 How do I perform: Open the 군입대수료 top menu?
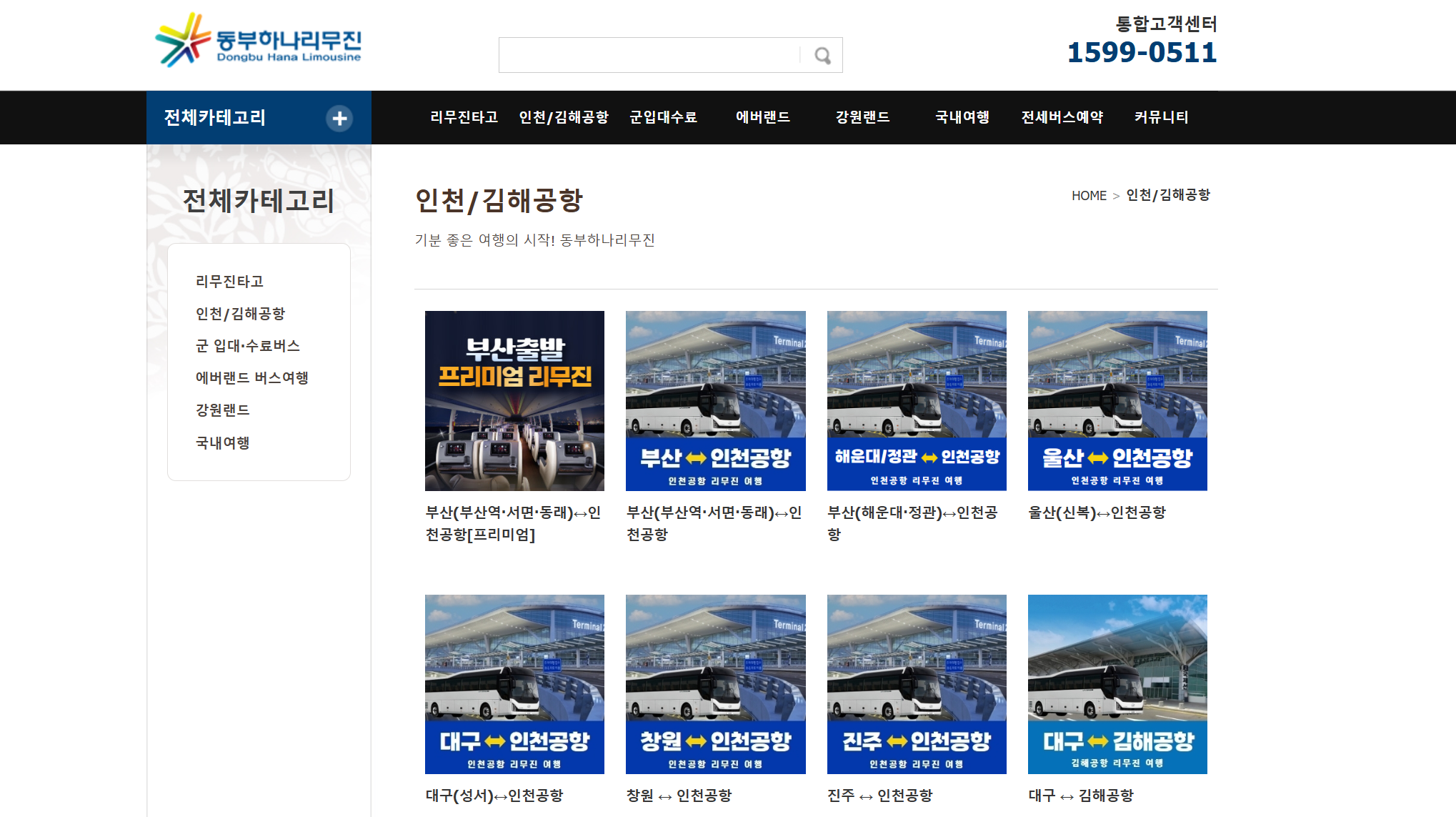click(x=663, y=117)
